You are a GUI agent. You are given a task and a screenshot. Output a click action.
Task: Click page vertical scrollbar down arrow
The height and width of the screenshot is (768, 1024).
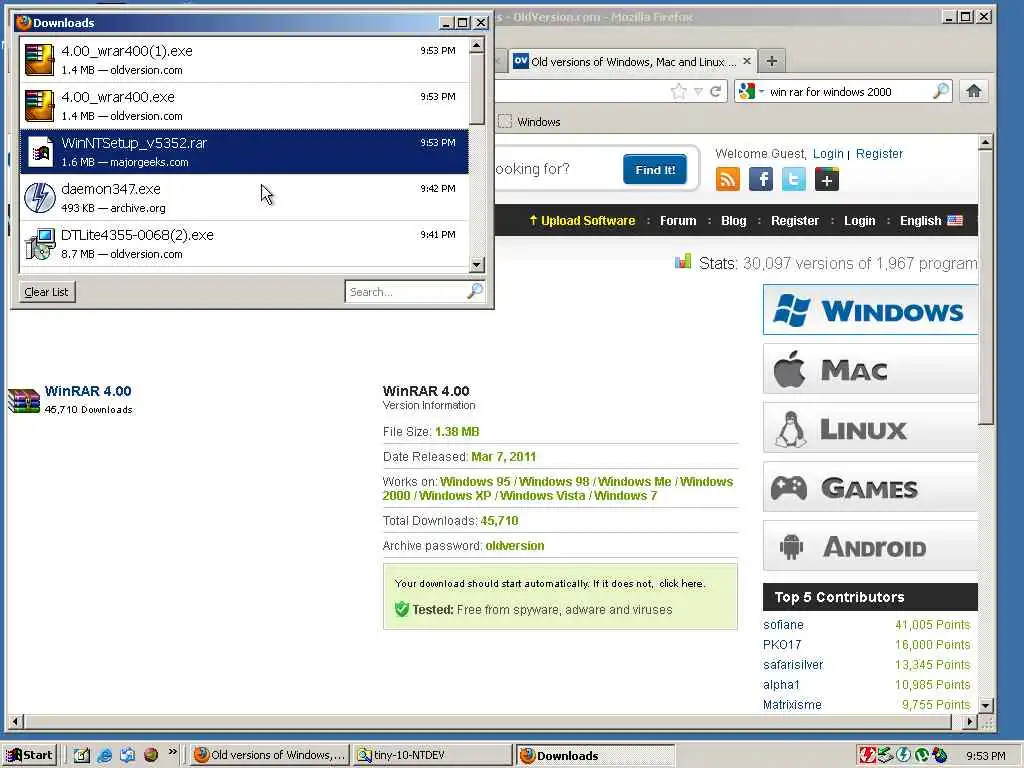985,705
